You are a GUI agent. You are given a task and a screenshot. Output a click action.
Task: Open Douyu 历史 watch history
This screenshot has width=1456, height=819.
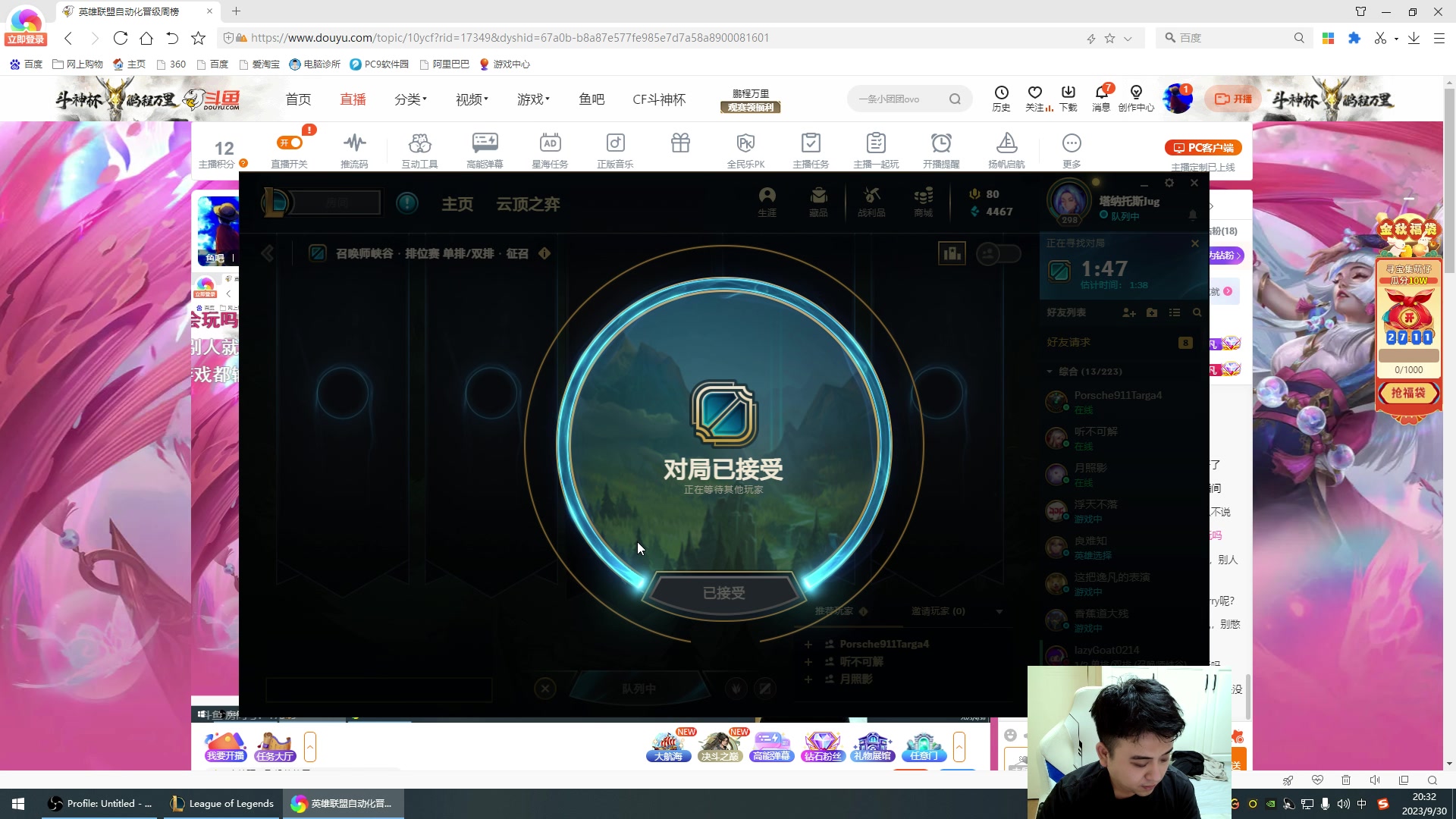point(1001,99)
